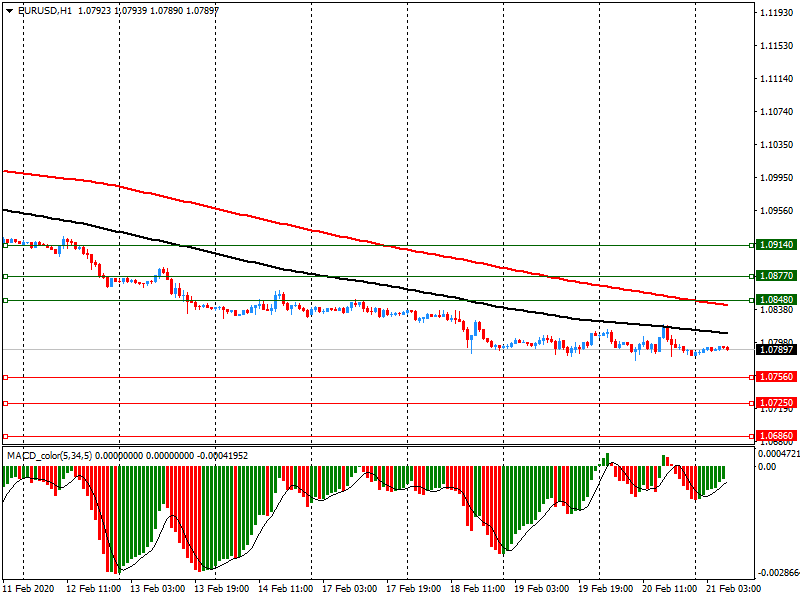Select the 1.09140 green level price label
The image size is (800, 600).
tap(777, 244)
